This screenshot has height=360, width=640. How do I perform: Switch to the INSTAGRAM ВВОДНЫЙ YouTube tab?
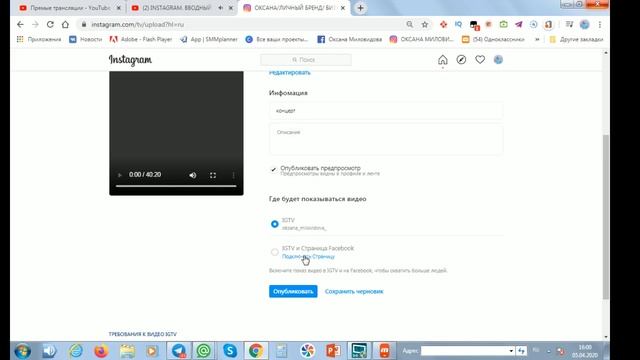point(176,8)
